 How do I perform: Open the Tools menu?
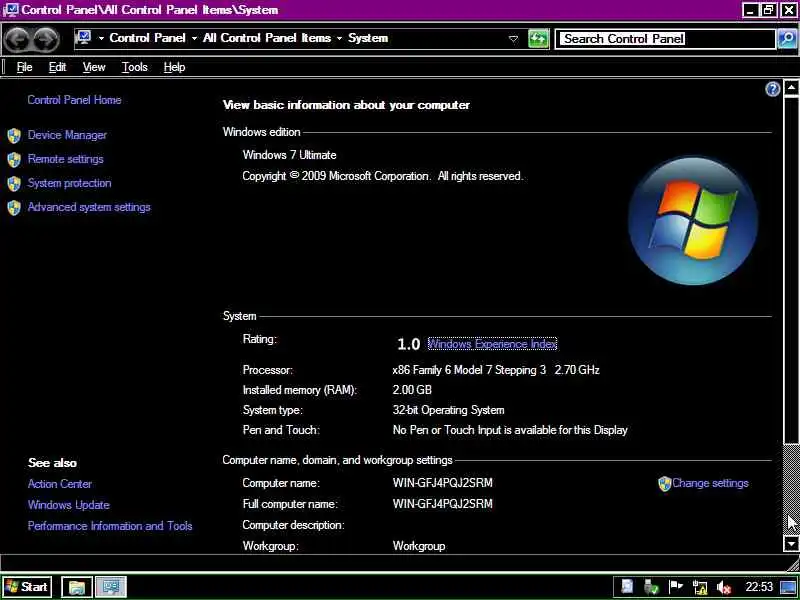135,67
